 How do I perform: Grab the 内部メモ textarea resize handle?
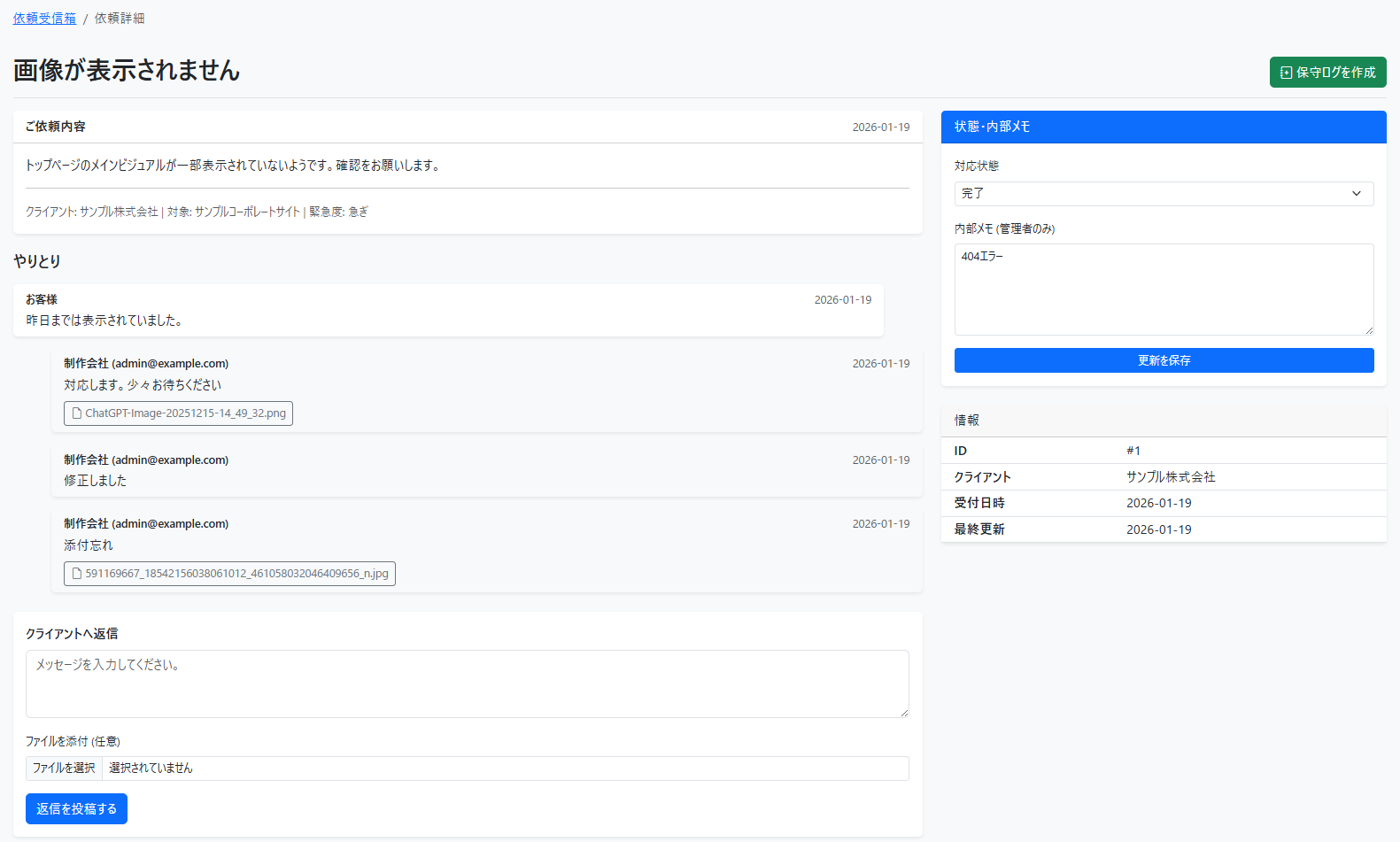pos(1368,329)
